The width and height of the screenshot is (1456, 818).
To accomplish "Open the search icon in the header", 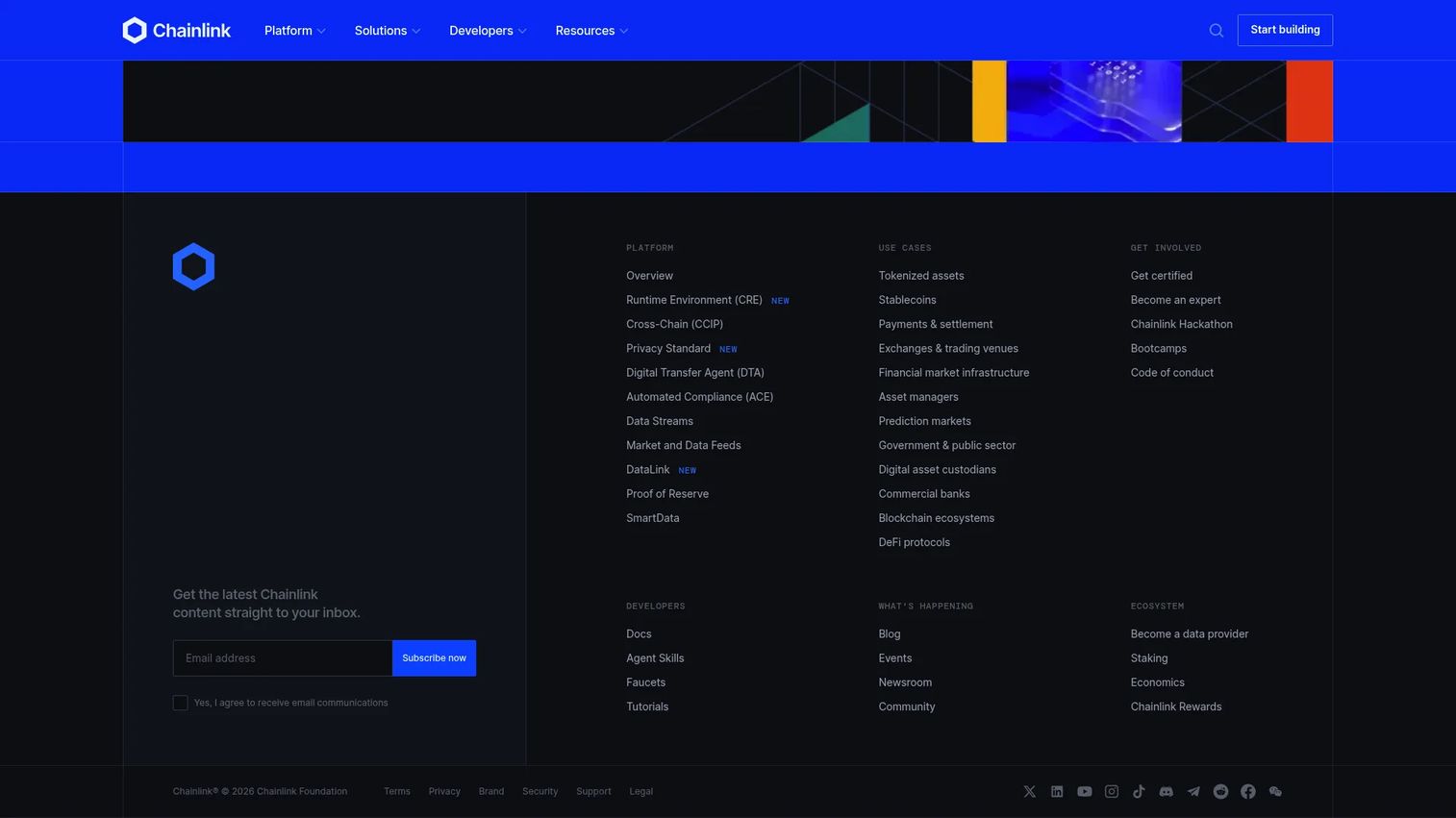I will tap(1217, 31).
